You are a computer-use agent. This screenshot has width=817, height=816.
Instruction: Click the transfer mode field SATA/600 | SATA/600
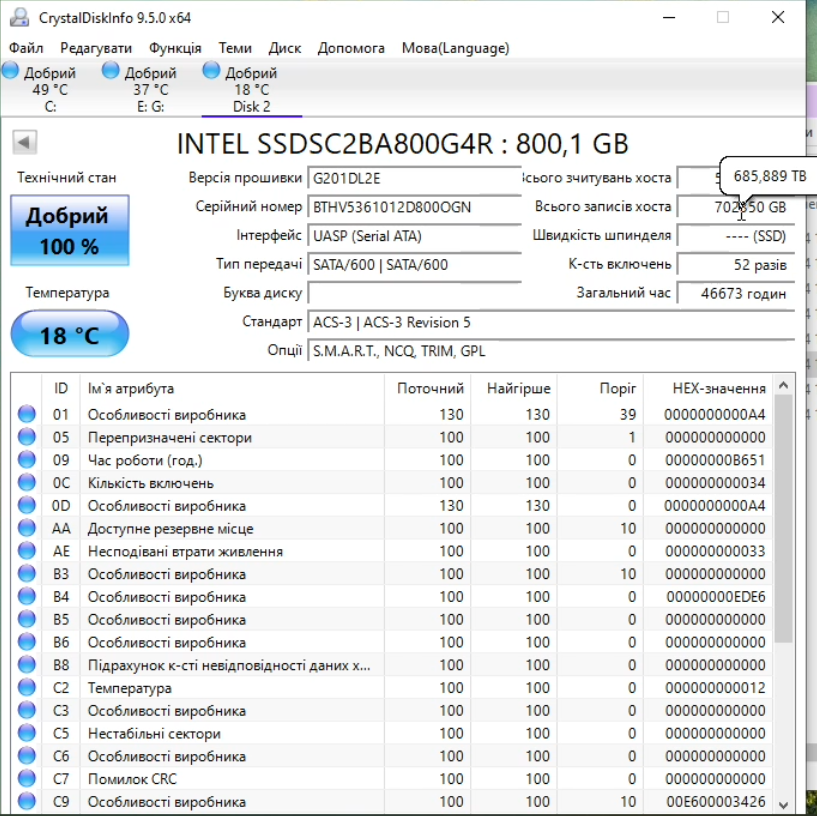pyautogui.click(x=415, y=265)
